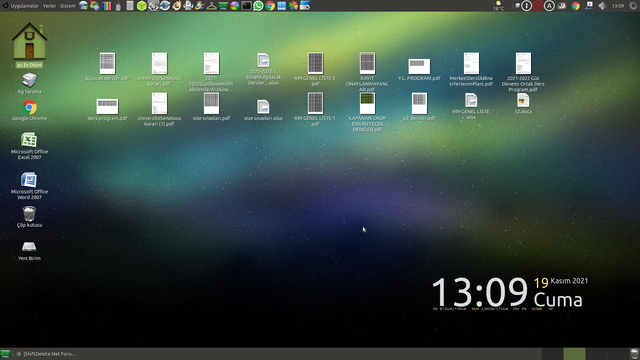Select the Çöp kutusu trash icon

29,217
